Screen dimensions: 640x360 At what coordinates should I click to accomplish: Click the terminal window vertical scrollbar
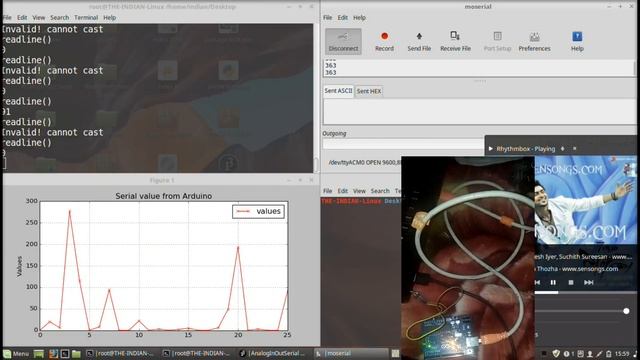pos(316,98)
